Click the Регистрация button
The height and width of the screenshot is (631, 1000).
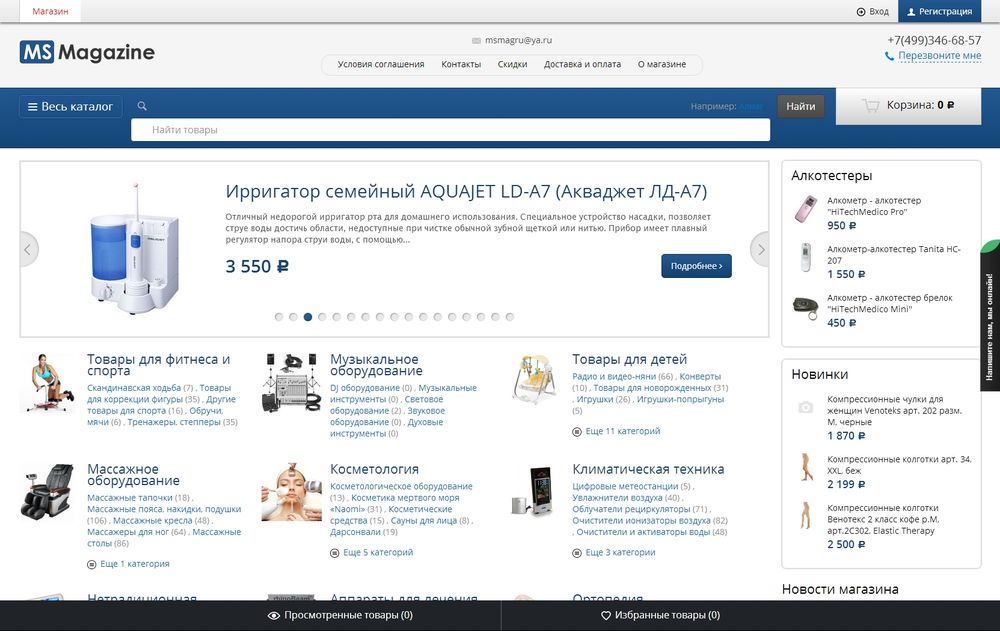click(939, 11)
